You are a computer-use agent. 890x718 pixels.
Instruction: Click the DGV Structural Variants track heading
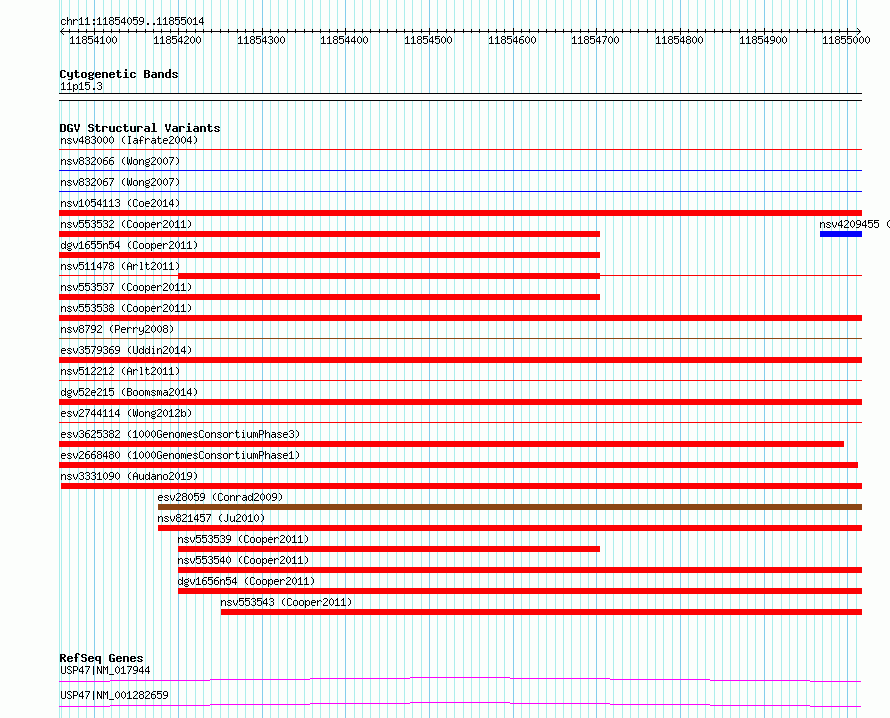click(x=140, y=128)
